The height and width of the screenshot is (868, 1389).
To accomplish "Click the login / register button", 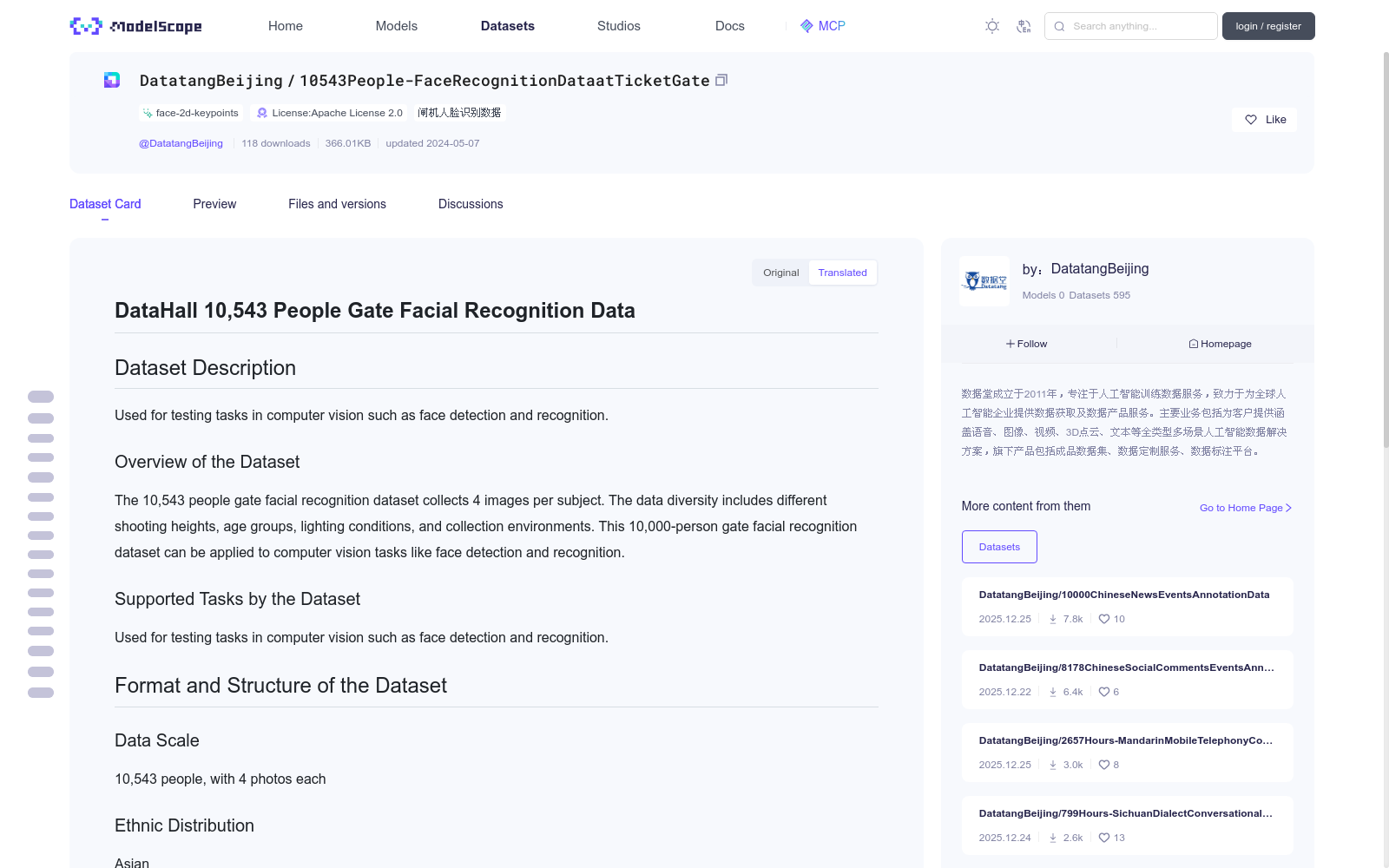I will point(1268,26).
